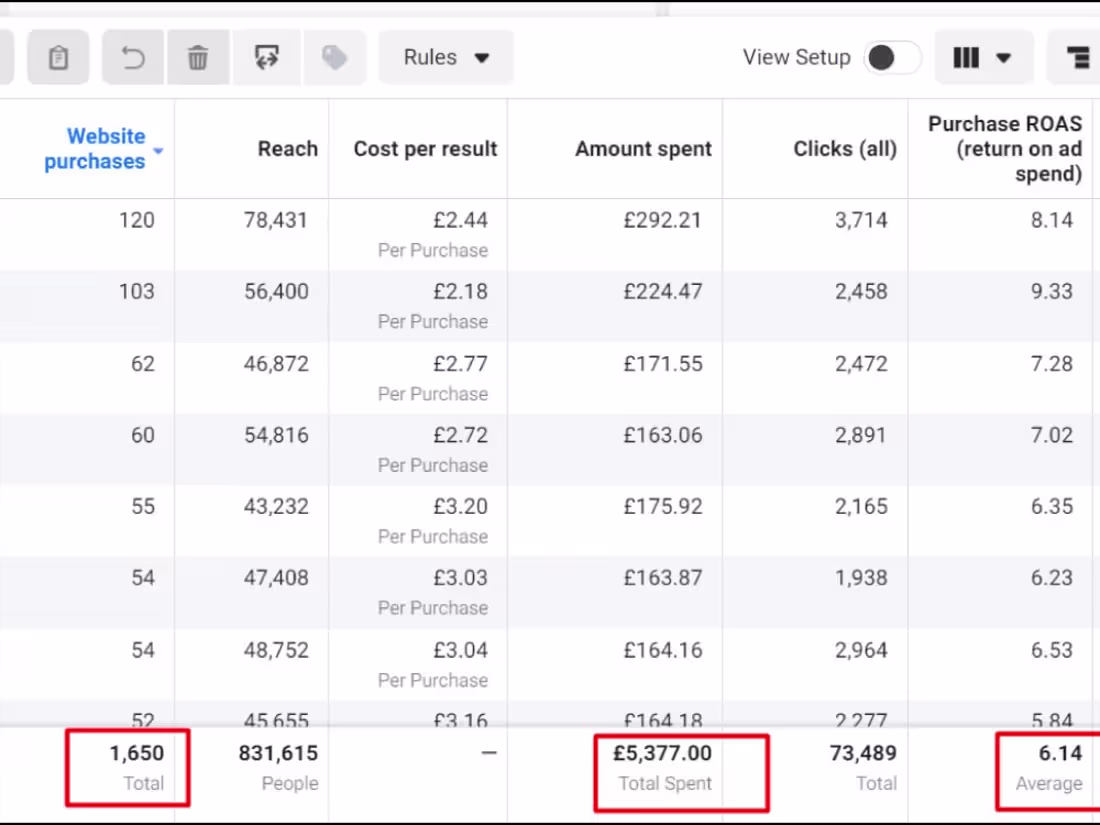Open the Rules dropdown
The width and height of the screenshot is (1100, 825).
pos(446,58)
